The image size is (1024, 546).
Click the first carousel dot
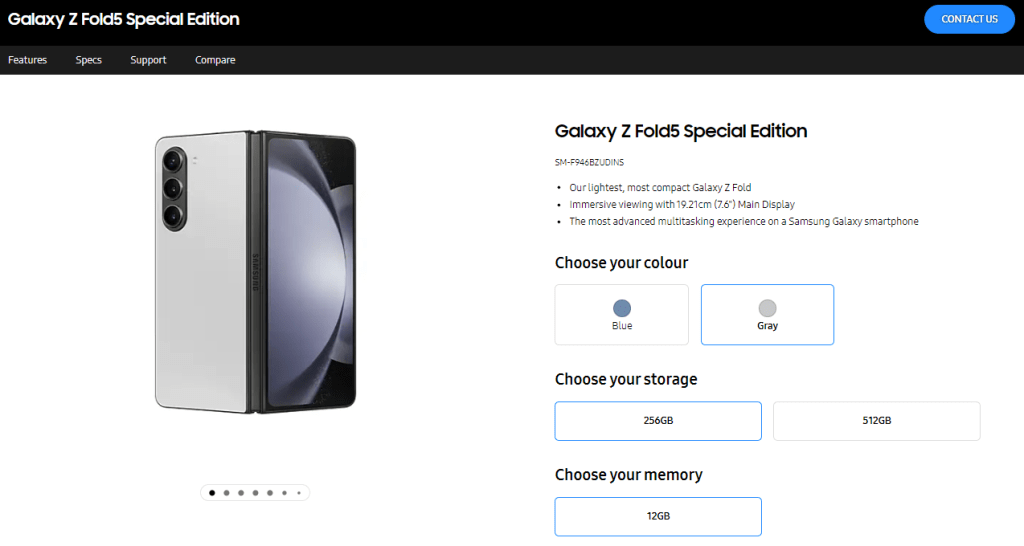coord(212,492)
